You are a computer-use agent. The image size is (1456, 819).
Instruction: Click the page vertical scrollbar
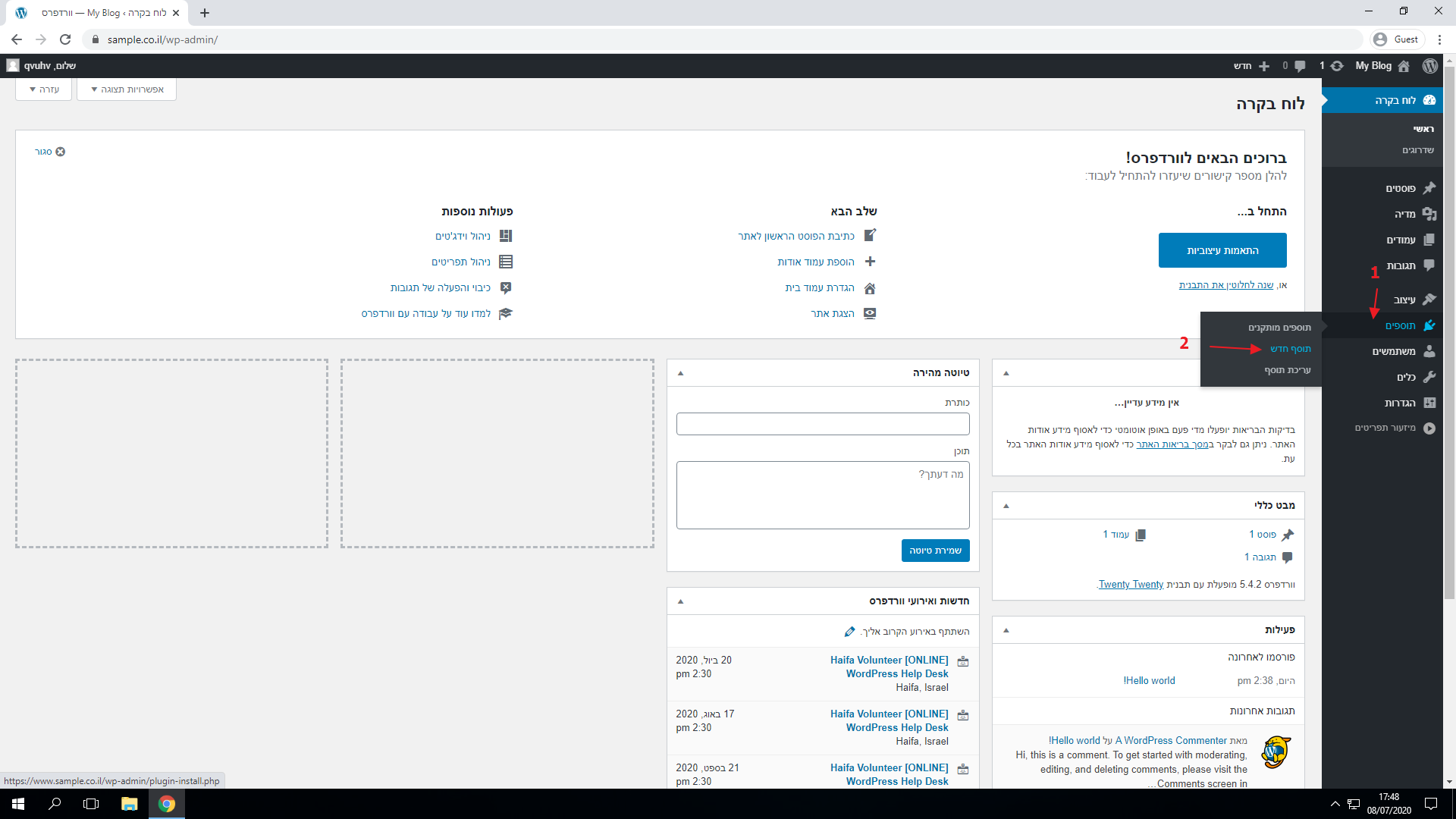coord(1449,334)
